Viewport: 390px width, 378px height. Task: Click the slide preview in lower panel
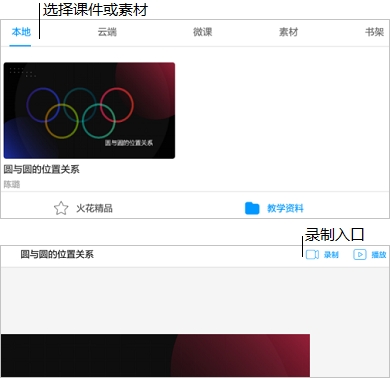pyautogui.click(x=155, y=355)
